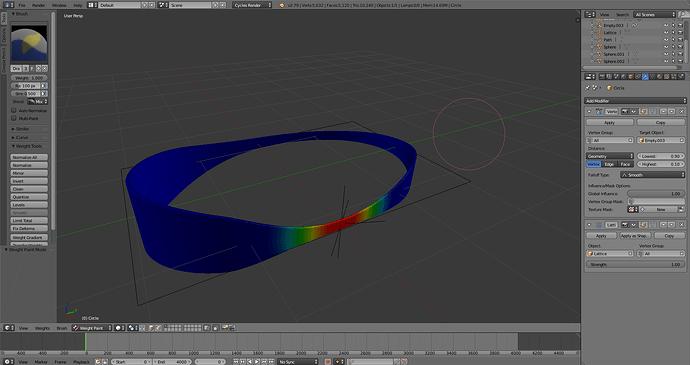The width and height of the screenshot is (690, 365).
Task: Open the All Scenes outliner dropdown
Action: click(654, 15)
